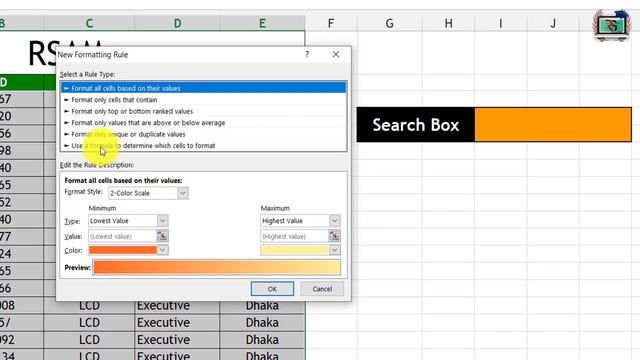Screen dimensions: 640x360
Task: Close the New Formatting Rule dialog
Action: pyautogui.click(x=336, y=54)
